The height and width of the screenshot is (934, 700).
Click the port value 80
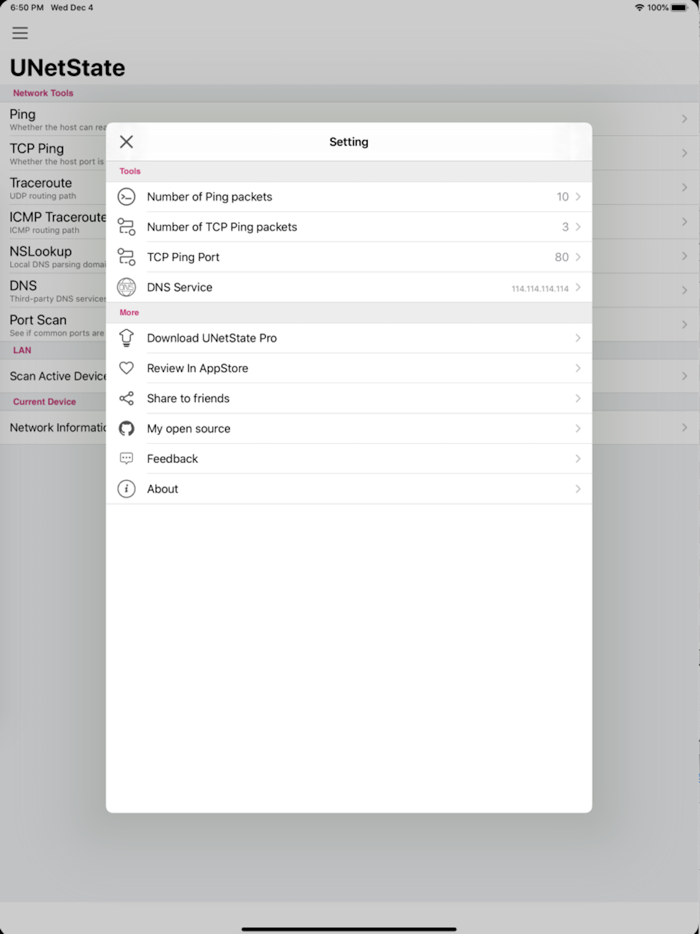(x=561, y=257)
